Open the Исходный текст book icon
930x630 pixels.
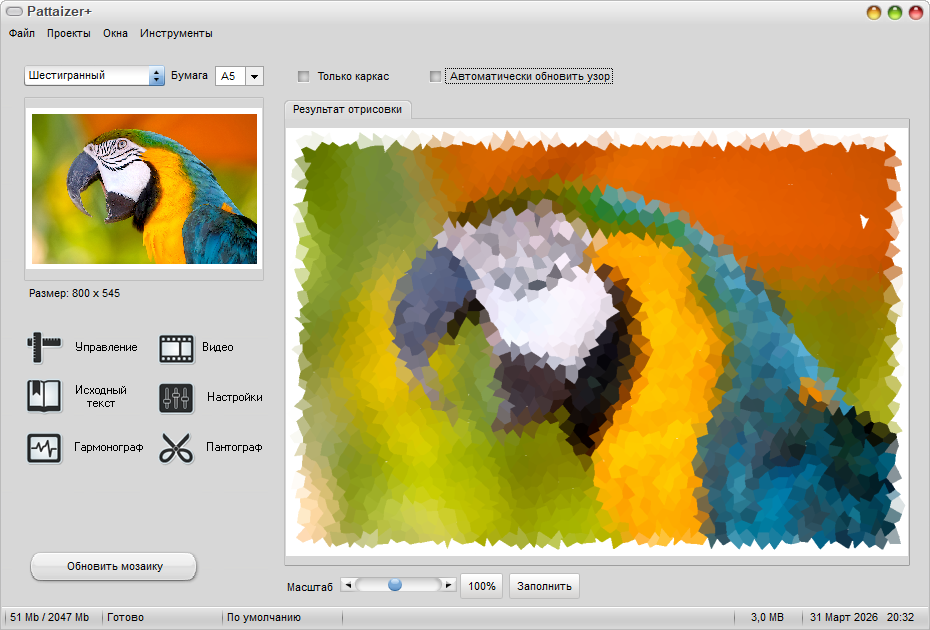point(44,397)
